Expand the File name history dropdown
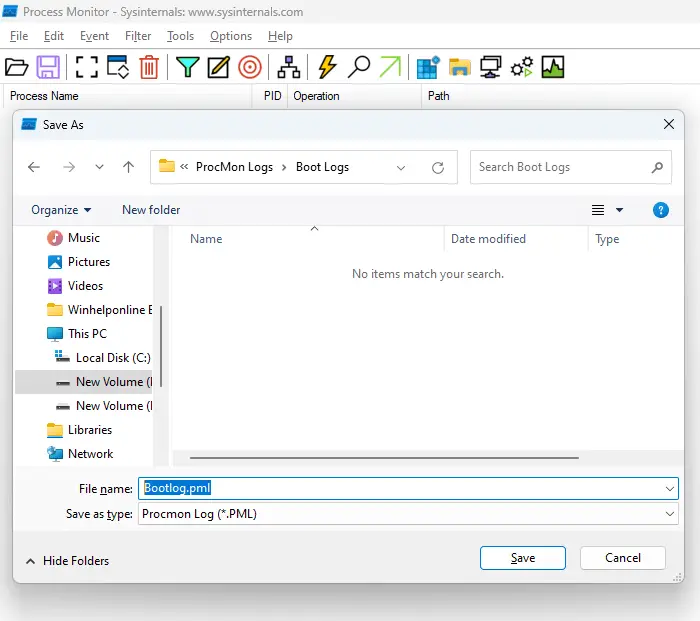 (x=670, y=488)
